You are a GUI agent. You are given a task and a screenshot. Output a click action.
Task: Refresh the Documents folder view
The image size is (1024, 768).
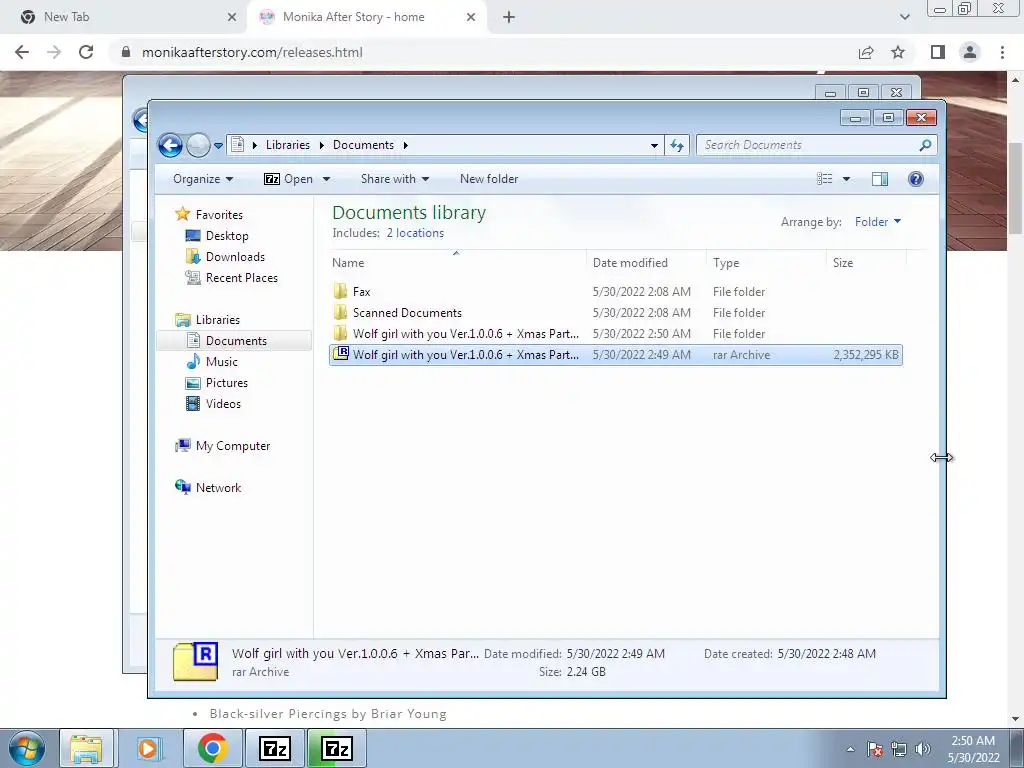point(677,145)
